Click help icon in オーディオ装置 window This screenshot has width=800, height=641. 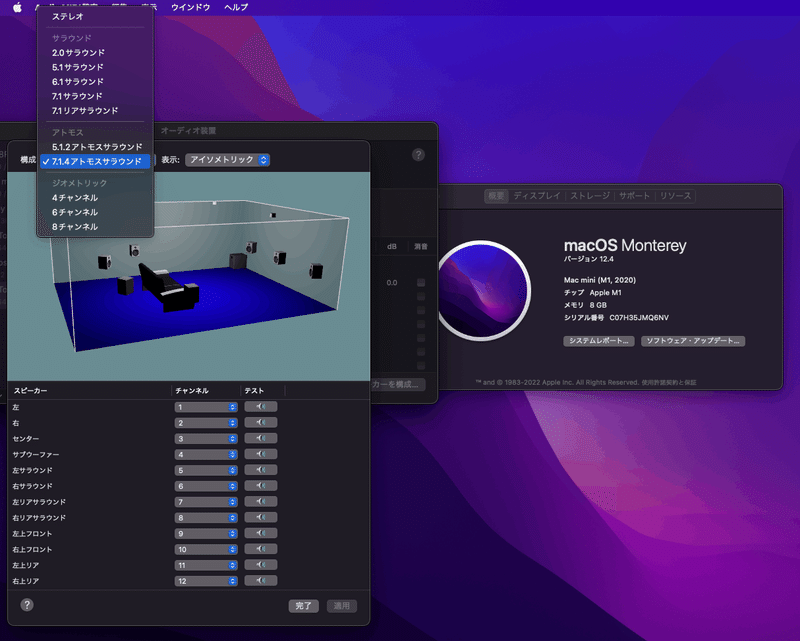click(x=418, y=155)
